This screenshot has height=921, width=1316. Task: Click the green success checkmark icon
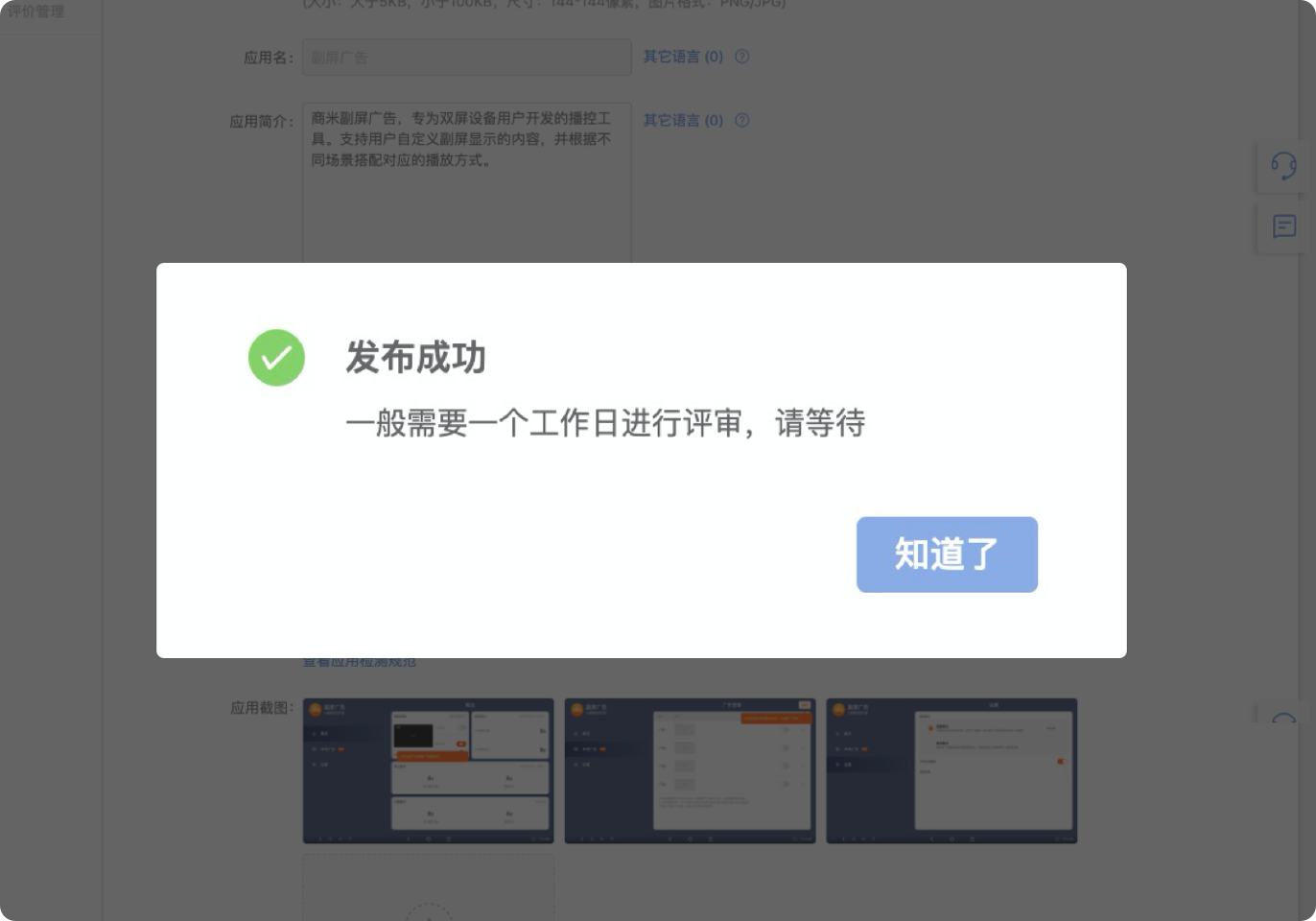[276, 358]
